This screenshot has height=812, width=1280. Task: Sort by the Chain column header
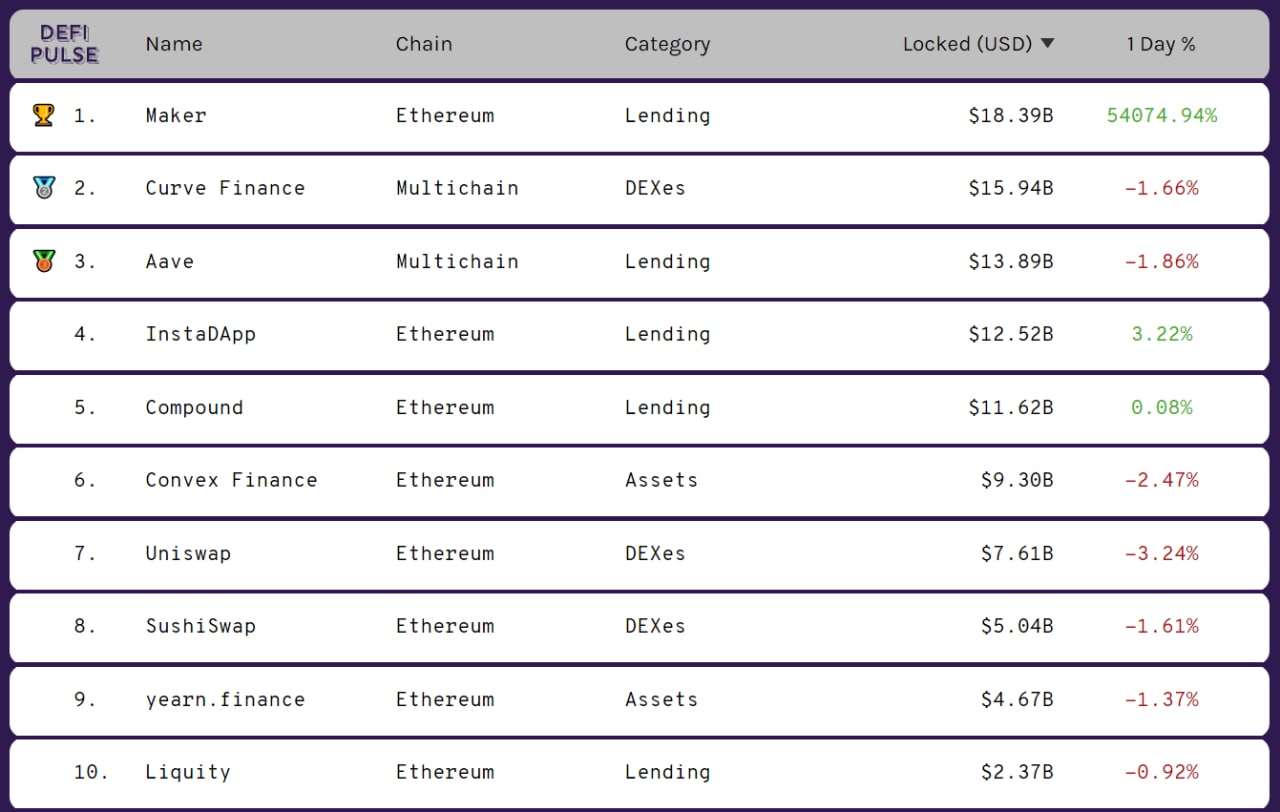[424, 44]
